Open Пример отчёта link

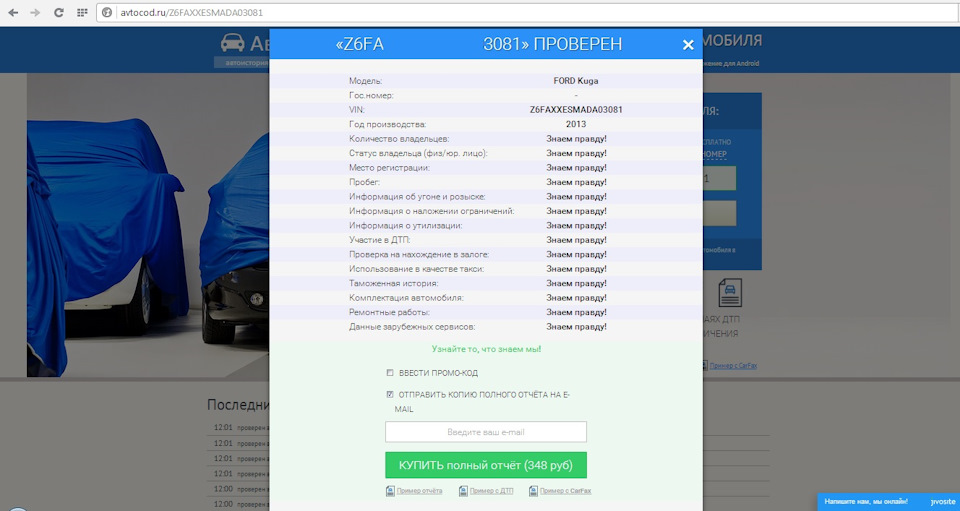pos(419,491)
